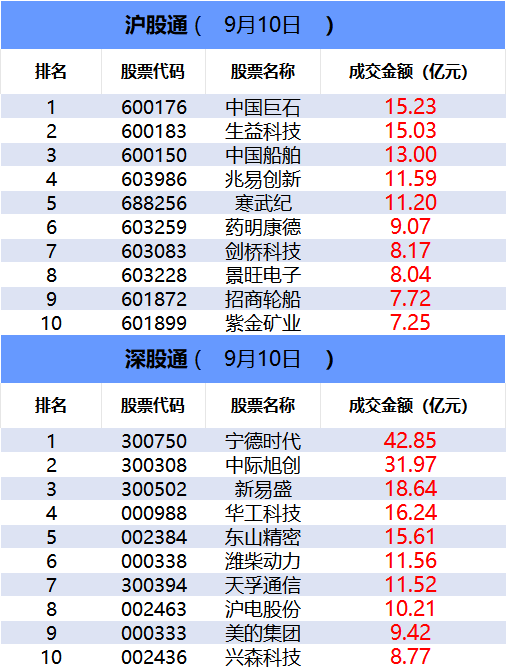Image resolution: width=506 pixels, height=669 pixels.
Task: Click stock name 紫金矿业
Action: pyautogui.click(x=263, y=323)
